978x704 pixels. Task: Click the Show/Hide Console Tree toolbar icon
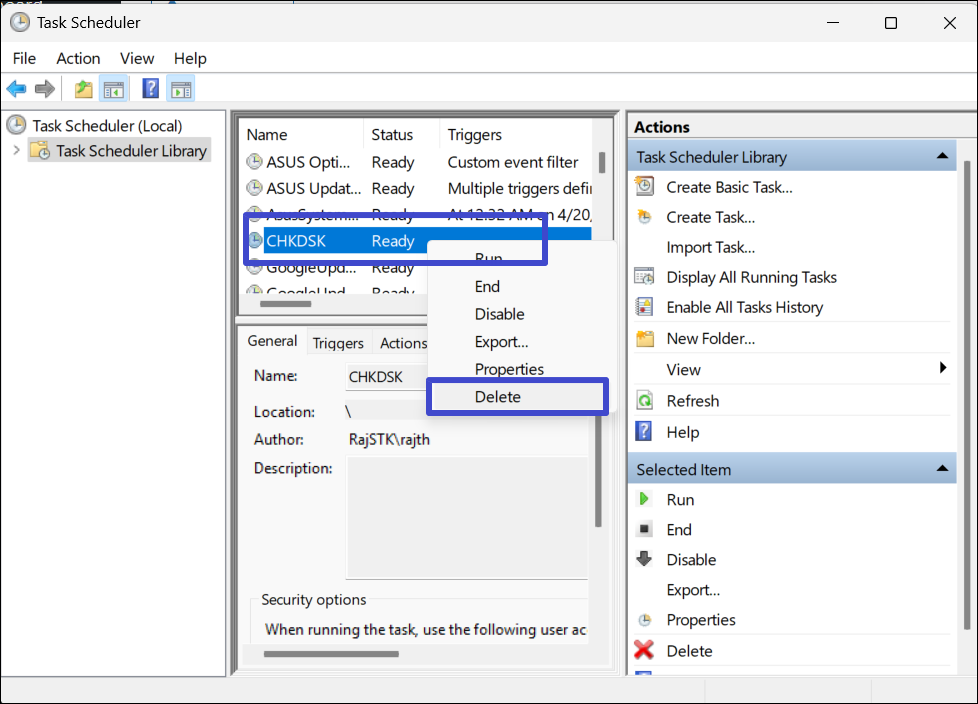click(113, 90)
